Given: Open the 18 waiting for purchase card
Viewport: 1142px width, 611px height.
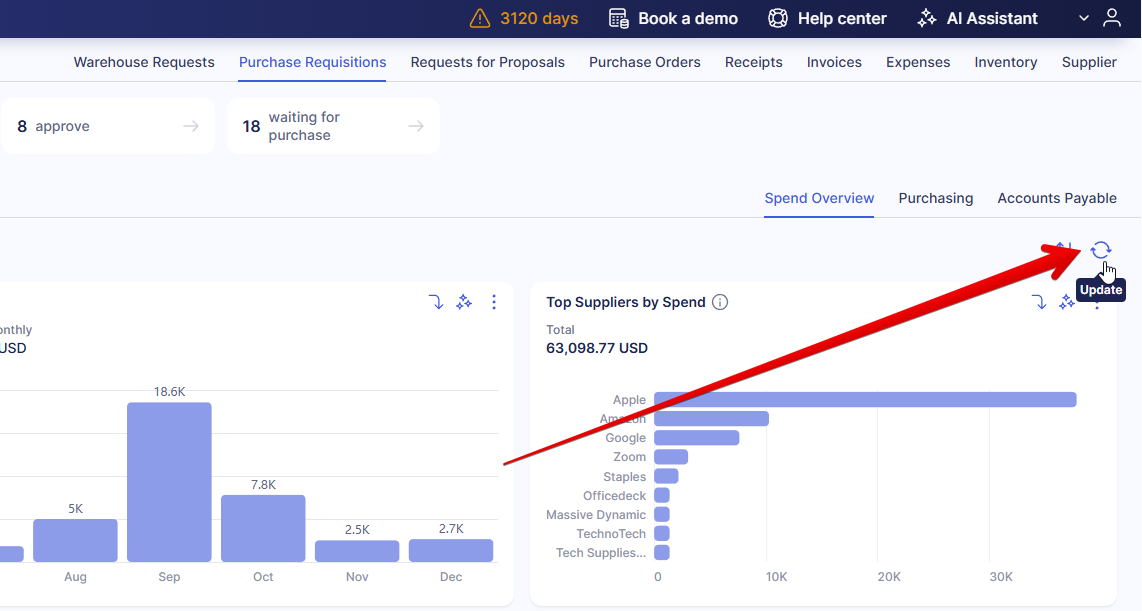Looking at the screenshot, I should pyautogui.click(x=333, y=126).
